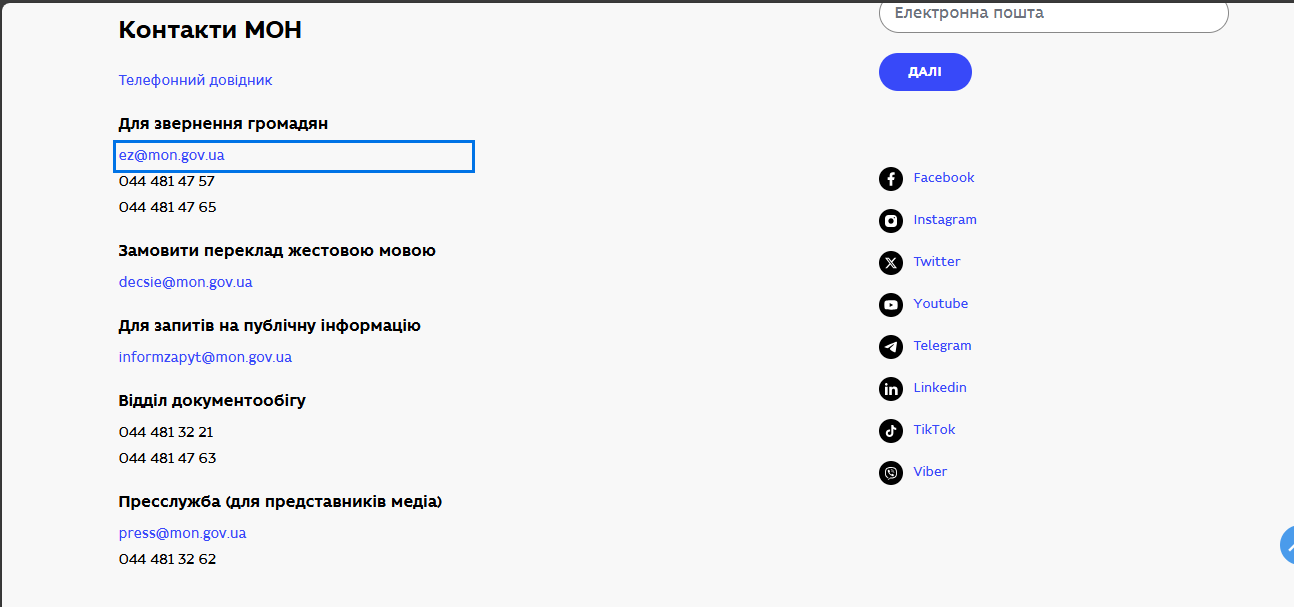Click the Youtube play icon
This screenshot has width=1294, height=607.
[x=890, y=305]
